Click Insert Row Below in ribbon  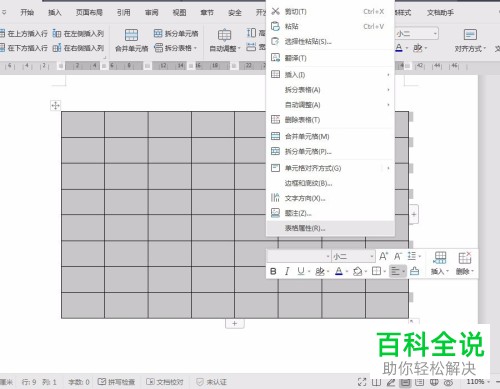coord(24,48)
